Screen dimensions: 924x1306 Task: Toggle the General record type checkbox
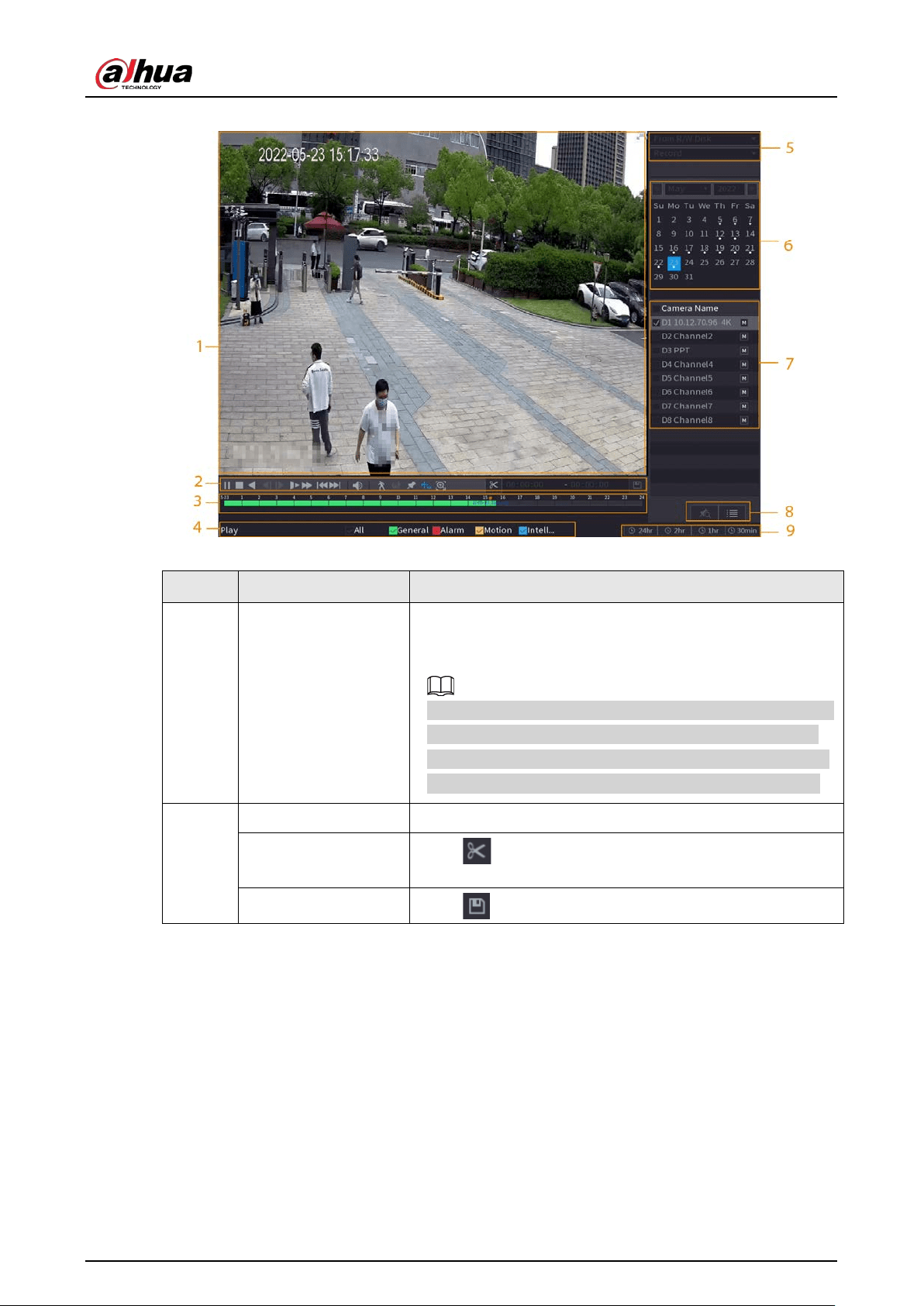(x=393, y=530)
